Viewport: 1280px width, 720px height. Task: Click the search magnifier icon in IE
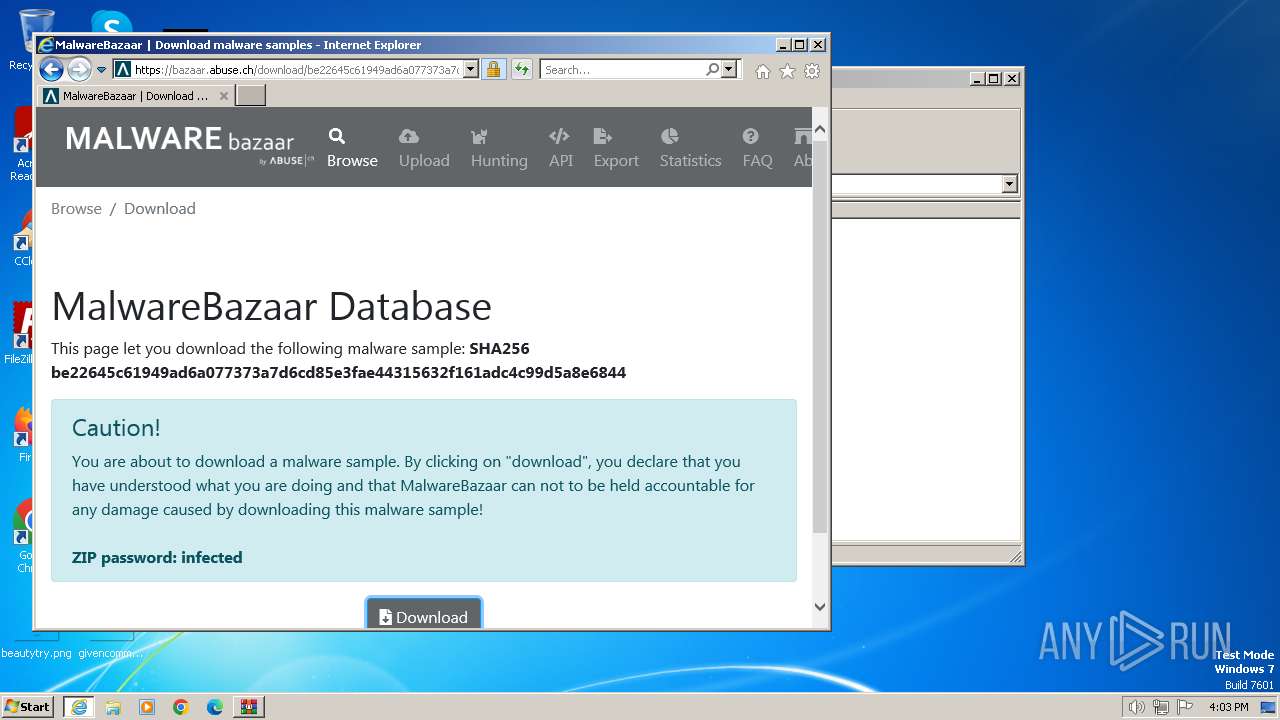click(x=712, y=70)
